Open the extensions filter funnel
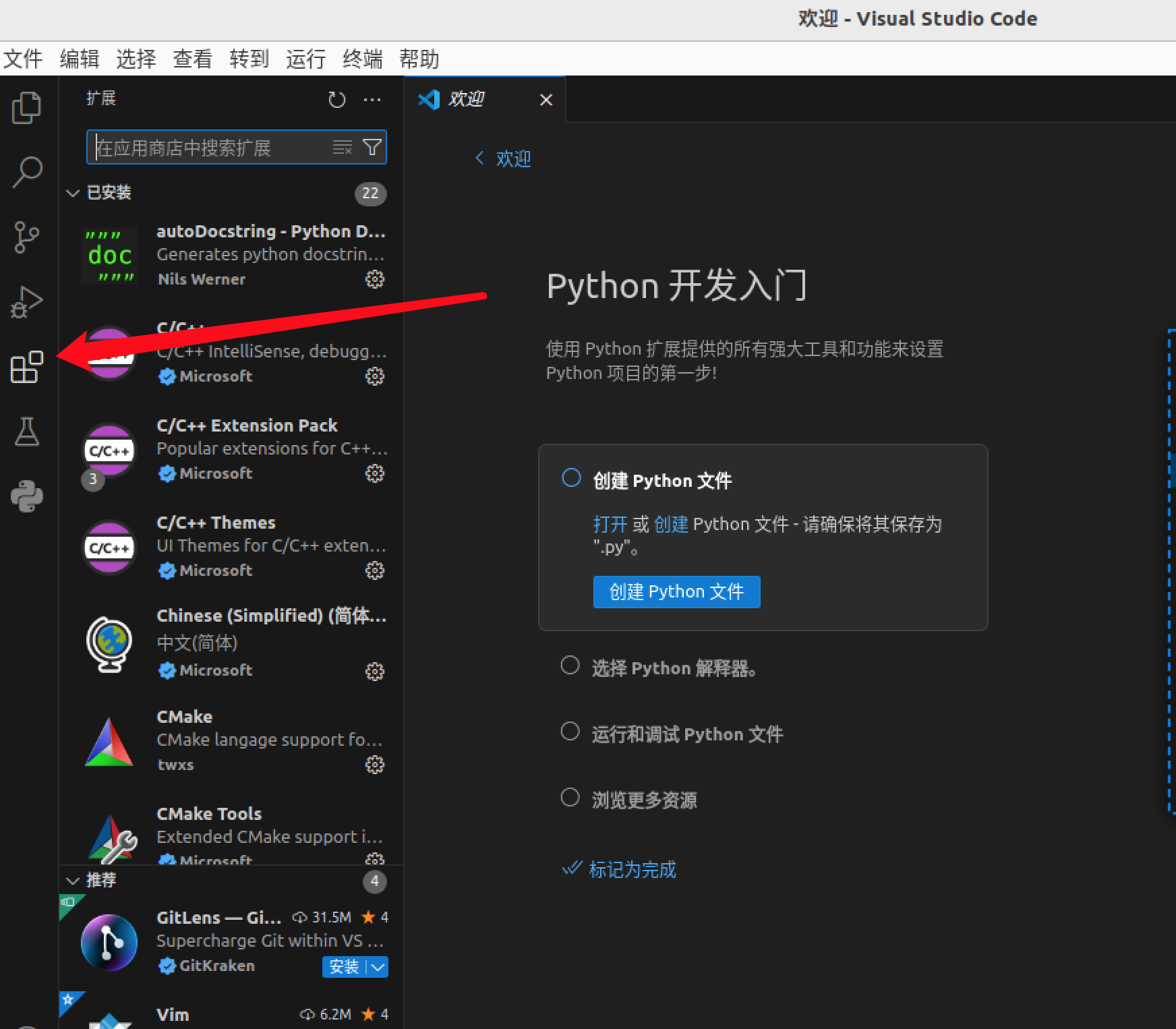 click(372, 147)
